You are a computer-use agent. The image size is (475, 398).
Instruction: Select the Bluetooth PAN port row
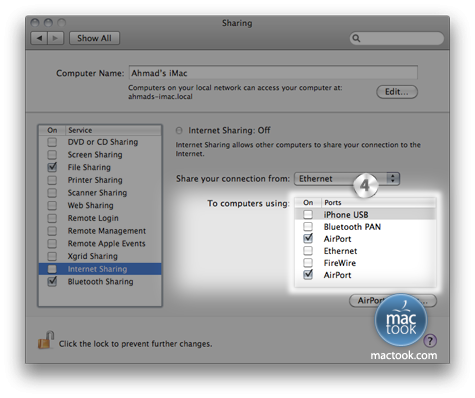click(365, 227)
